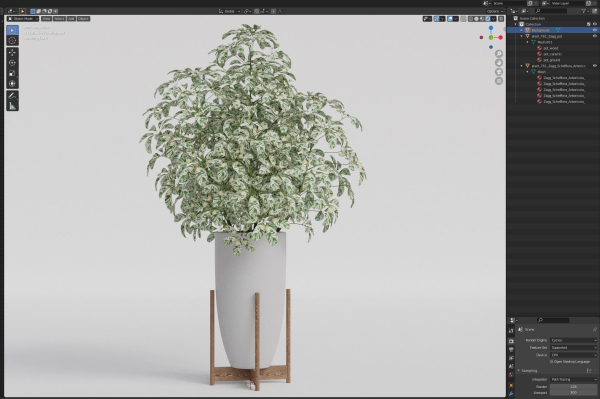600x399 pixels.
Task: Open the View Layer properties tab
Action: 511,358
